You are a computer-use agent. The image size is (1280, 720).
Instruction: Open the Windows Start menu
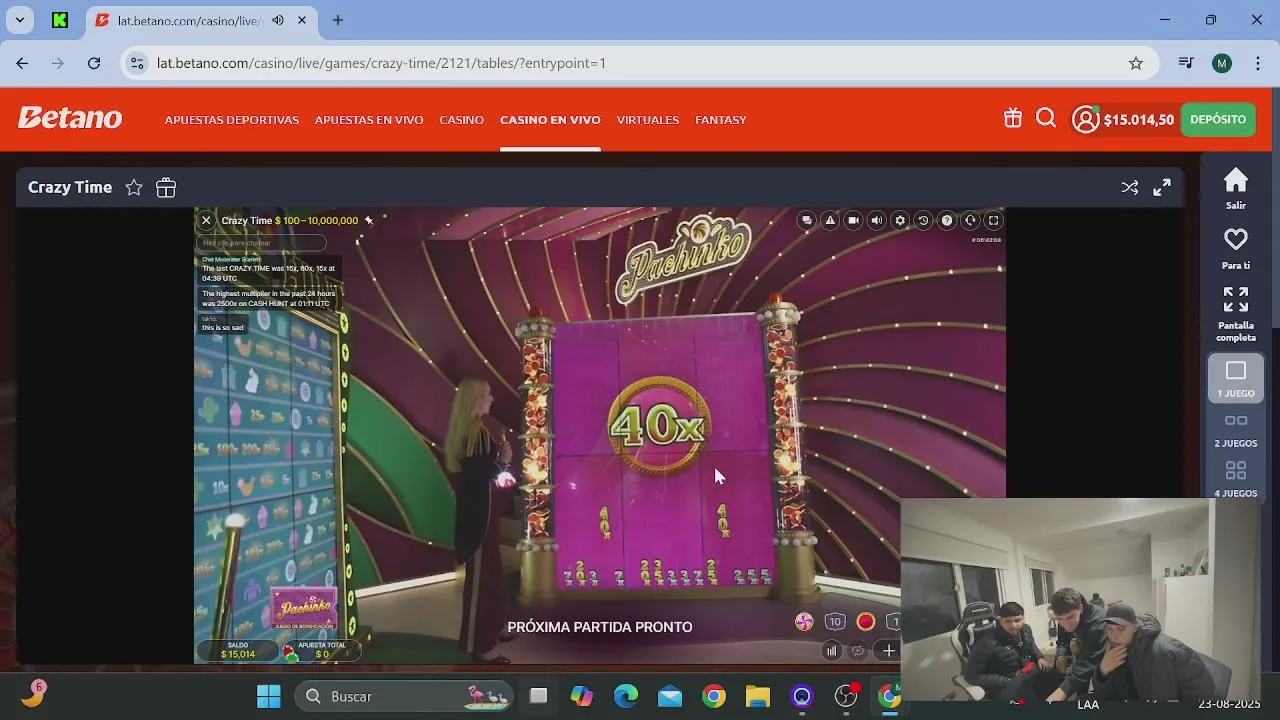pyautogui.click(x=269, y=696)
